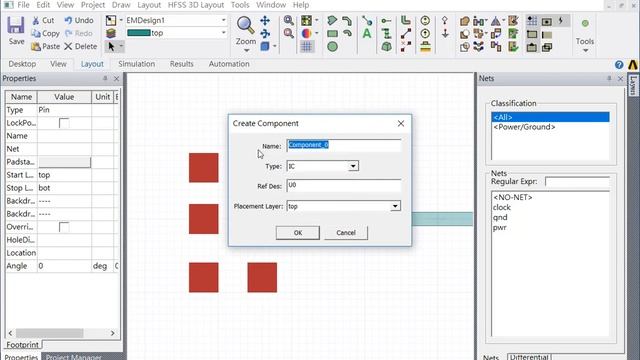Click the lightning bolt icon
The width and height of the screenshot is (640, 360).
[x=561, y=20]
